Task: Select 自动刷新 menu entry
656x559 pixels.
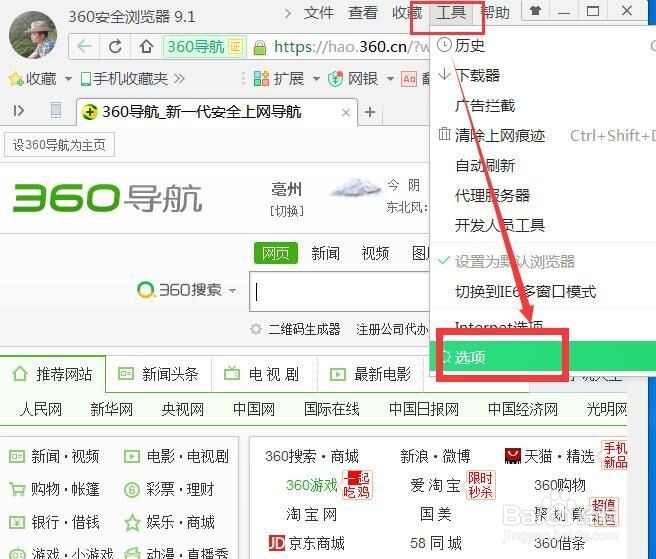Action: [485, 166]
